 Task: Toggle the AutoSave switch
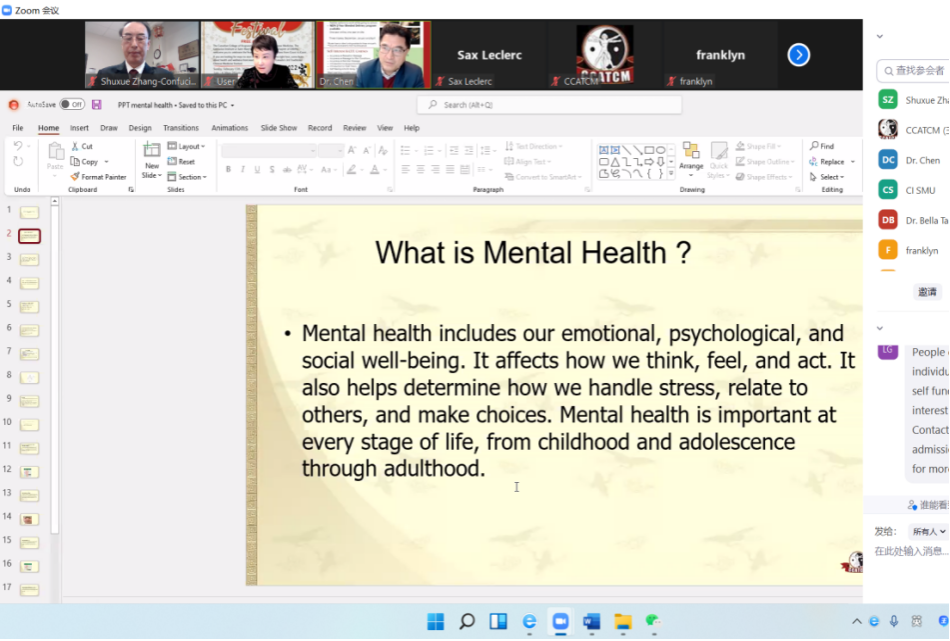coord(72,105)
